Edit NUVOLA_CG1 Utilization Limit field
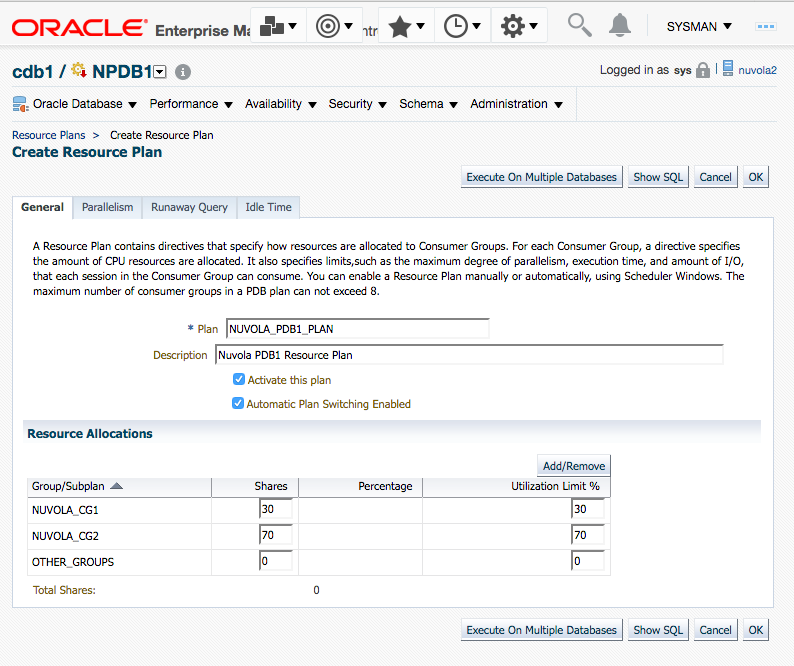 [587, 509]
